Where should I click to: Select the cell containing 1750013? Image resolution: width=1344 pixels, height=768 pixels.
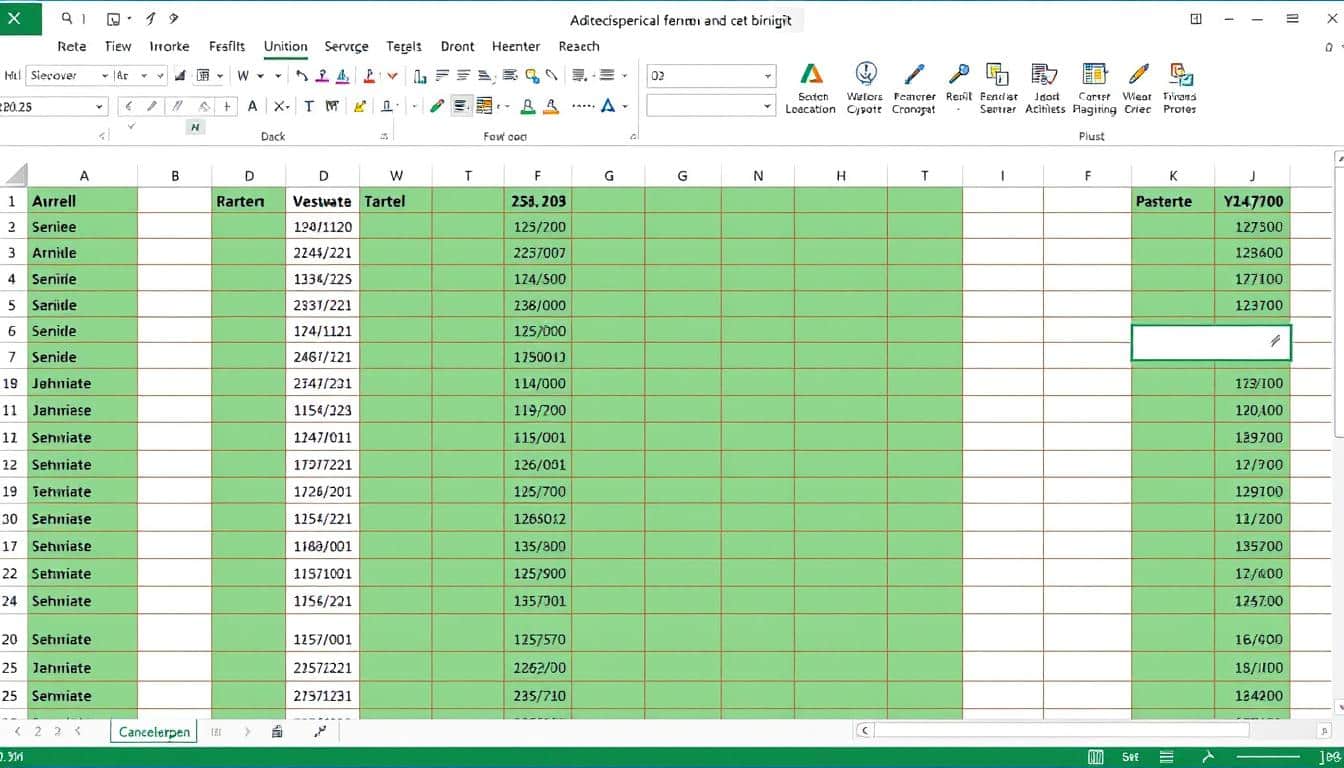(538, 356)
